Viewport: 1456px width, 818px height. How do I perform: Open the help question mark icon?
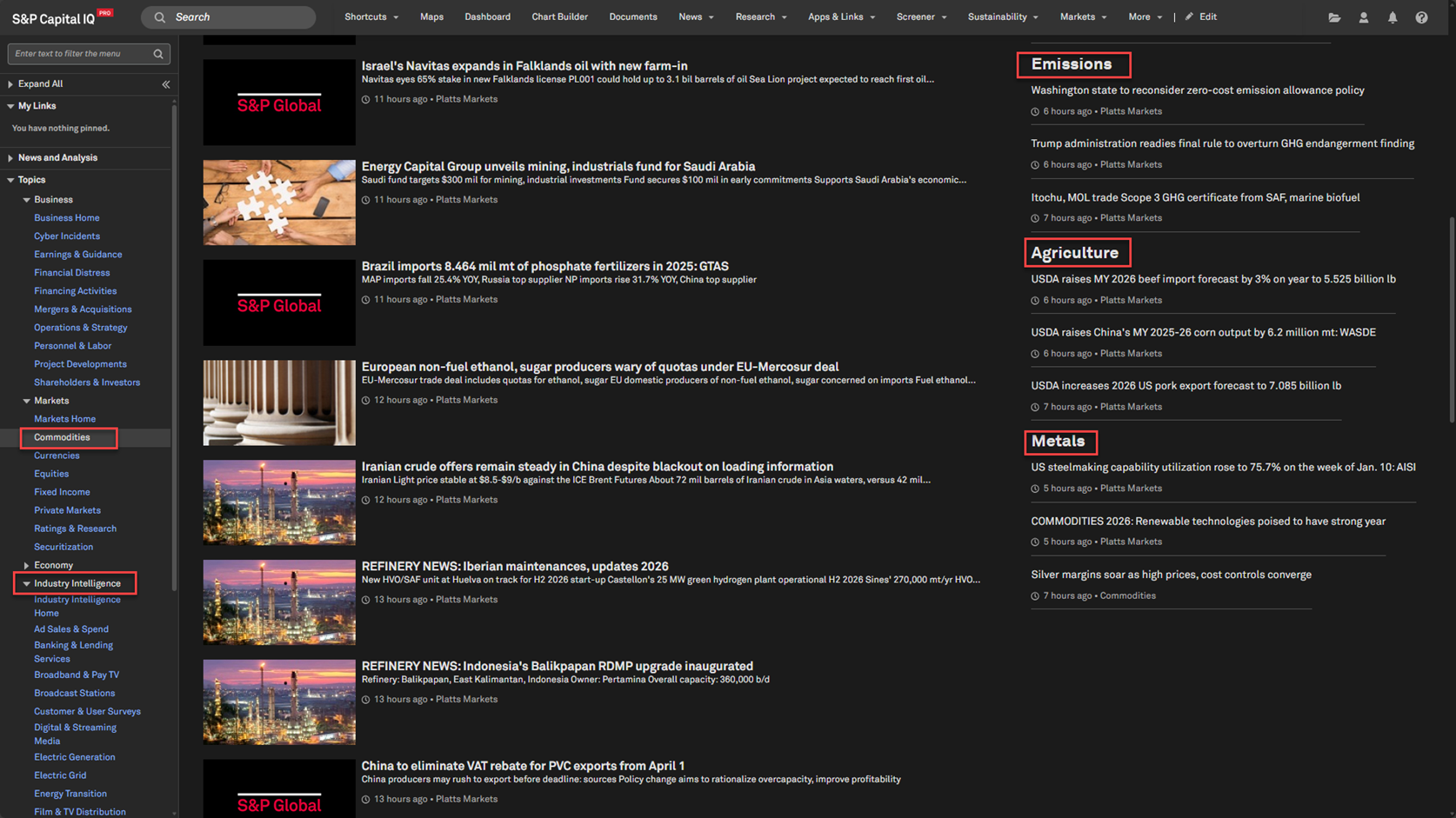pyautogui.click(x=1421, y=17)
